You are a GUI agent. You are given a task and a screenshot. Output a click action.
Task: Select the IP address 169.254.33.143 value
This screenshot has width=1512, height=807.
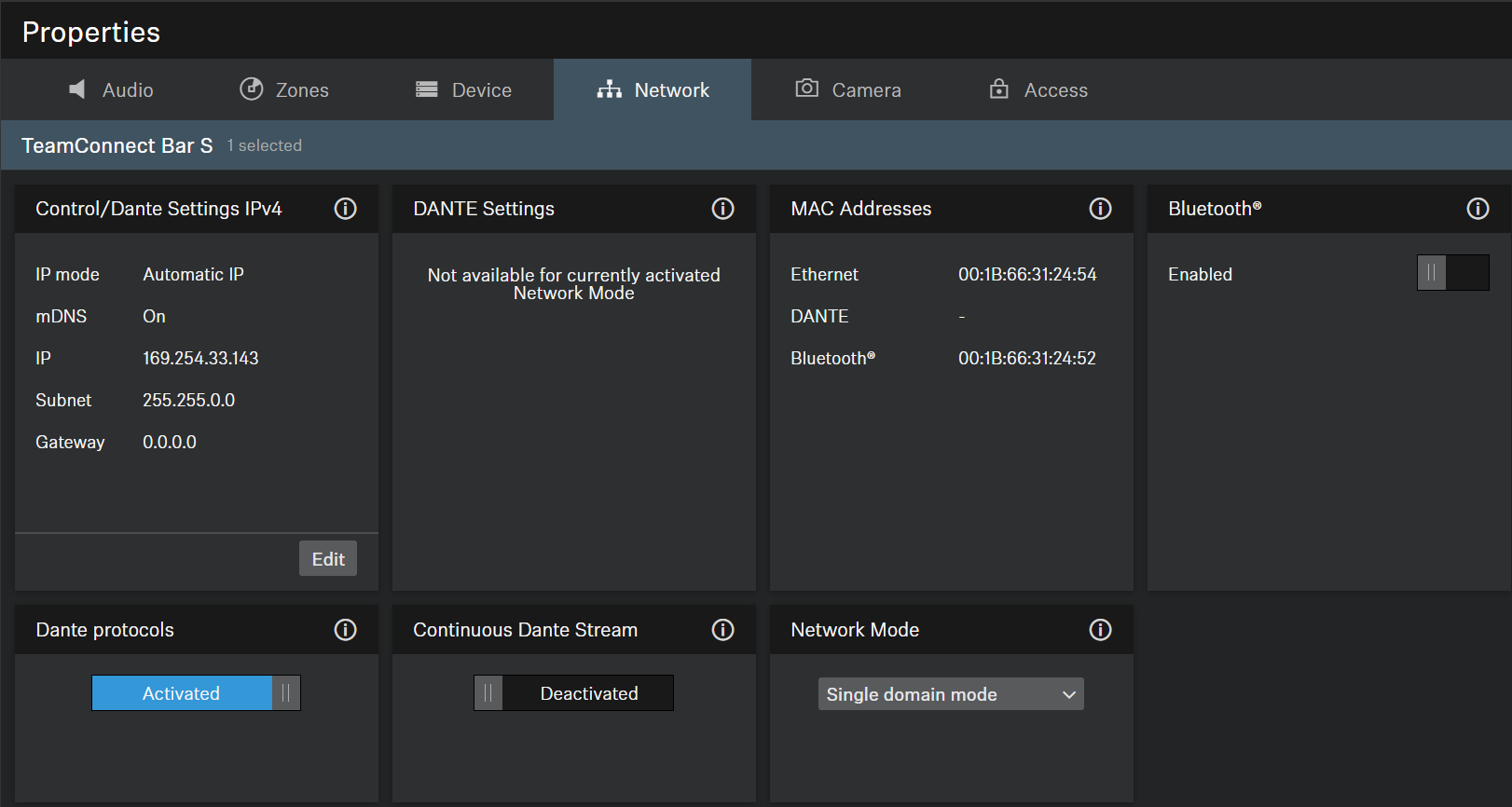[x=200, y=358]
